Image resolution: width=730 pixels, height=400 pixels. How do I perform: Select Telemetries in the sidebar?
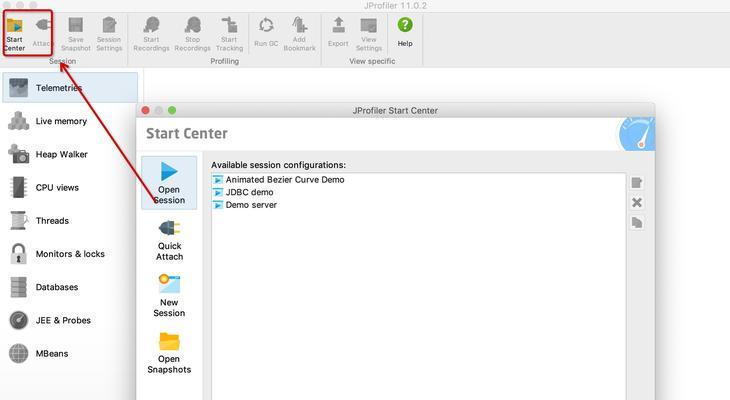70,88
